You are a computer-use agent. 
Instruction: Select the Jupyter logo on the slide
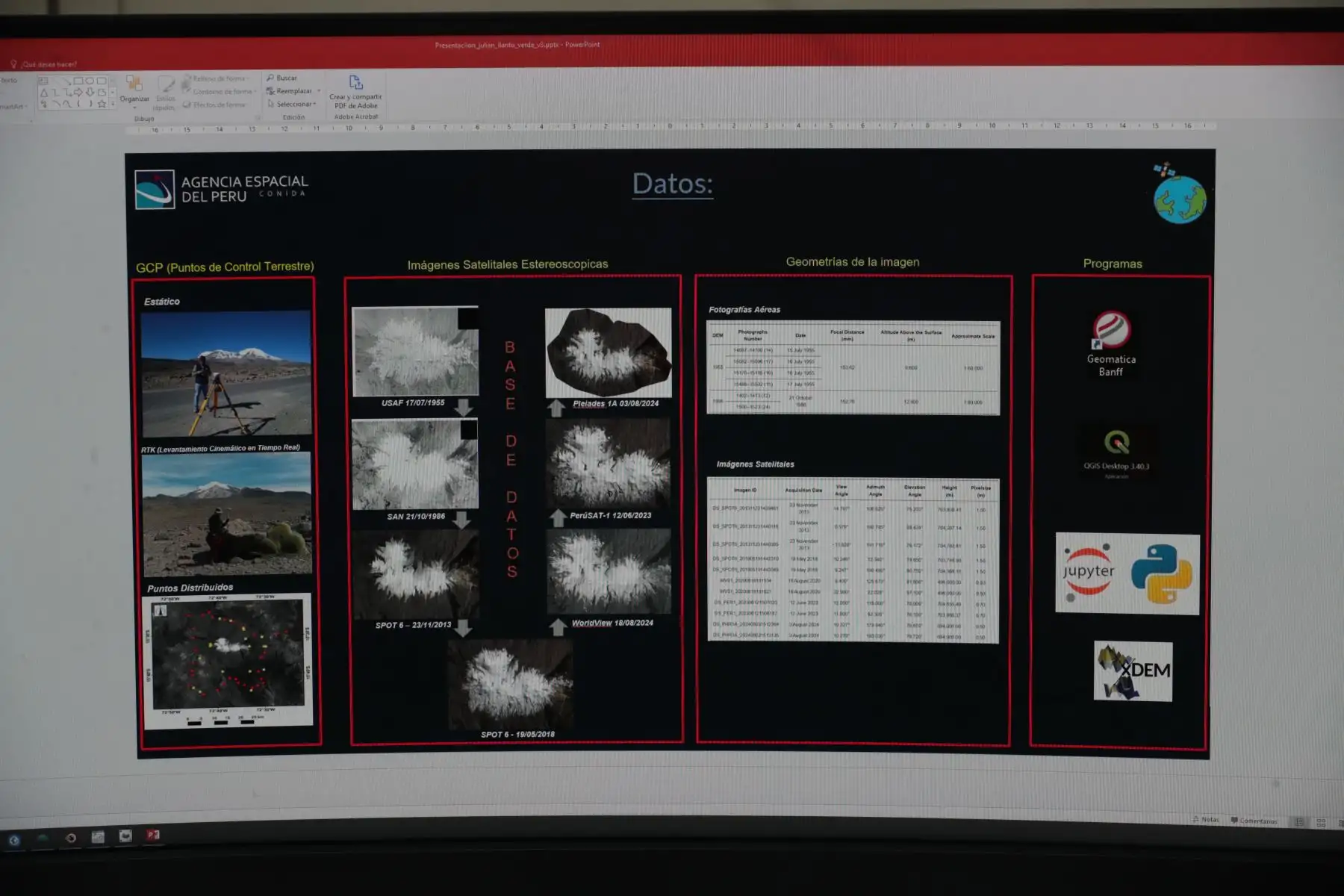(1088, 573)
